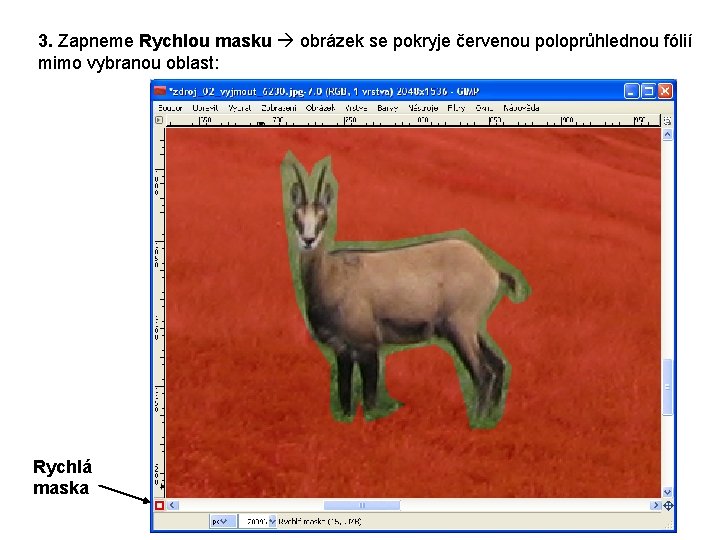Open the Nápověda menu
Image resolution: width=720 pixels, height=540 pixels.
[521, 108]
